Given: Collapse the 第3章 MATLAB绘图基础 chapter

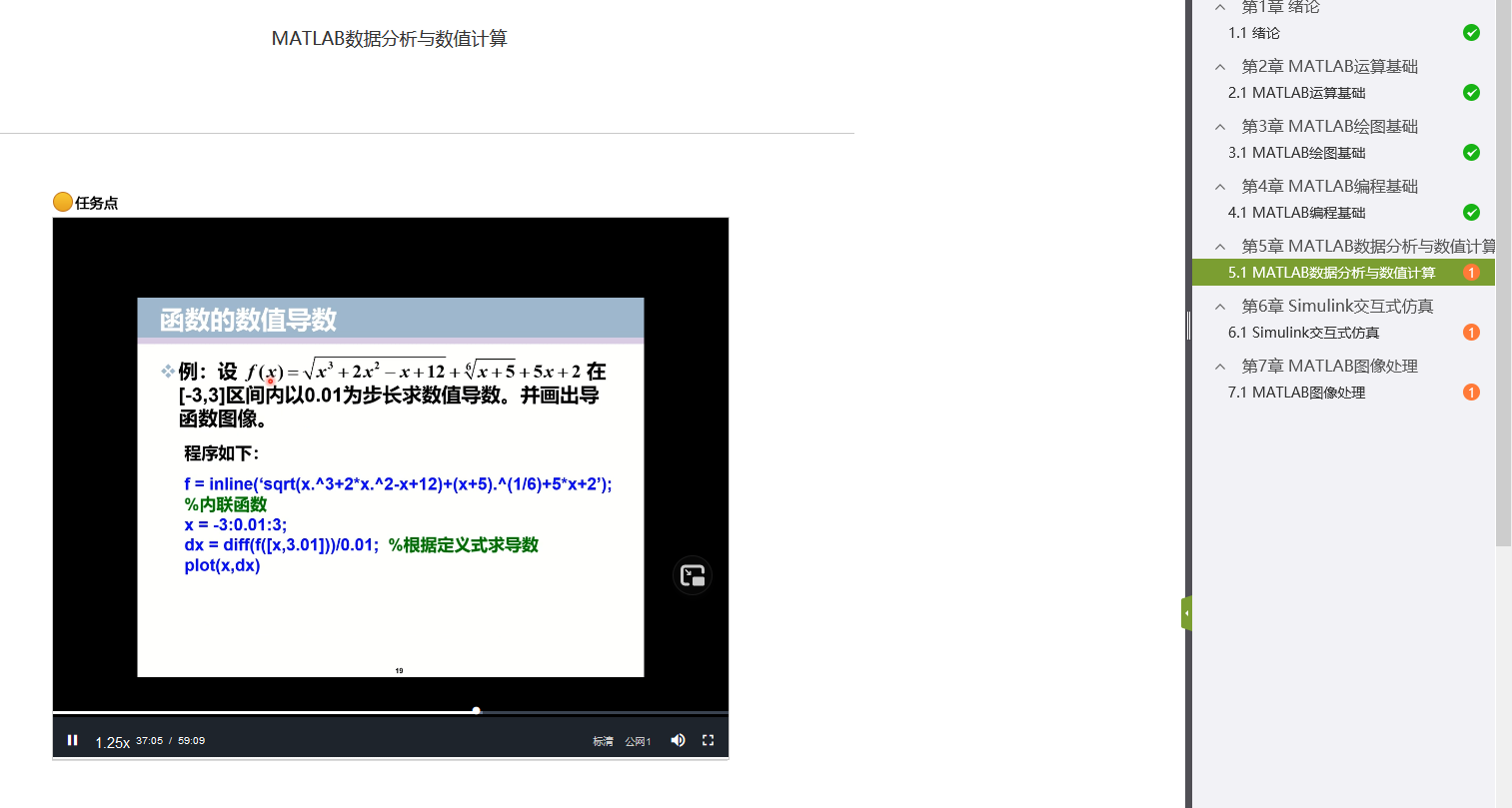Looking at the screenshot, I should click(x=1220, y=127).
